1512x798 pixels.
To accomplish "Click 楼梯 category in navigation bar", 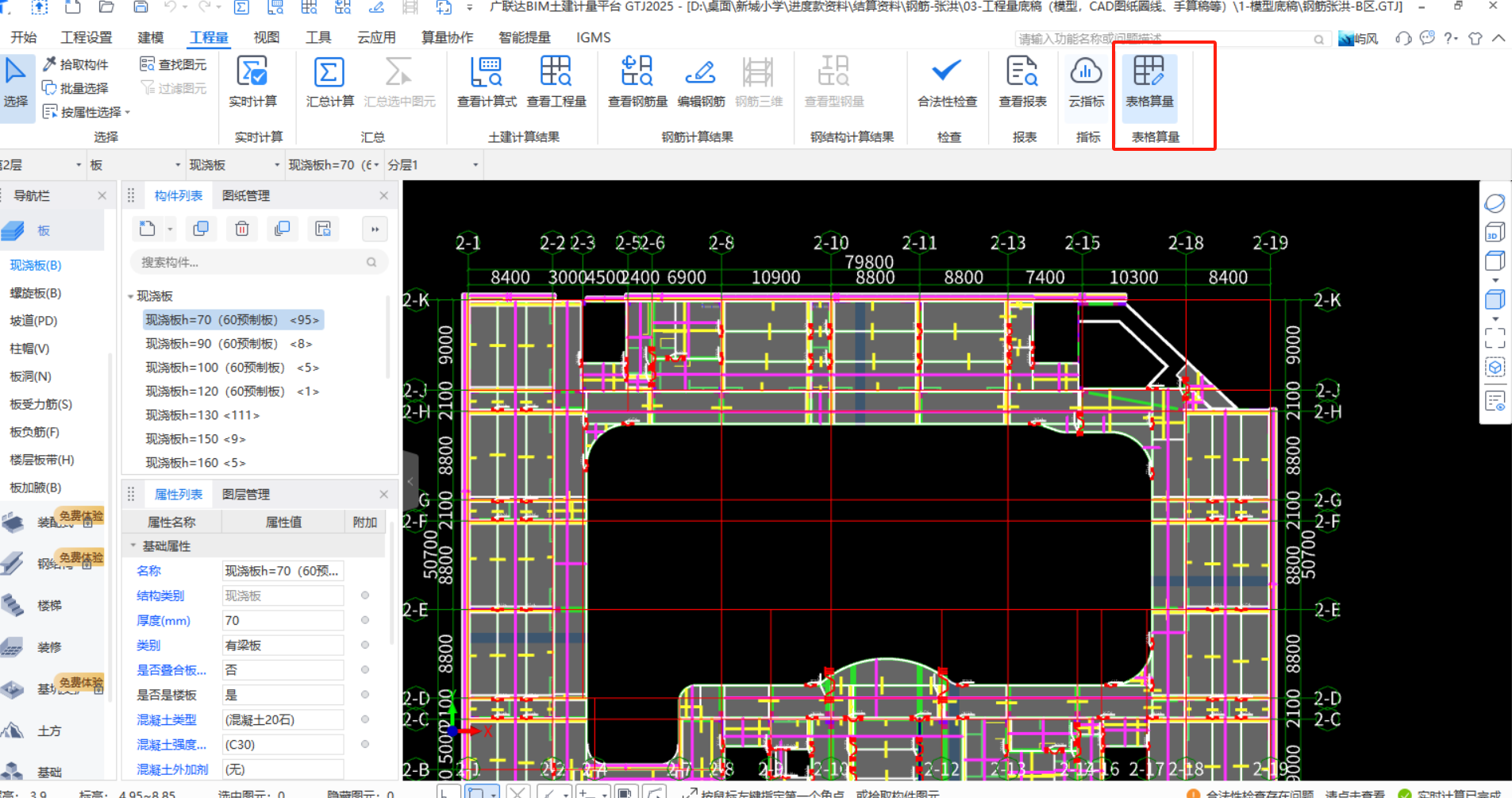I will 49,605.
